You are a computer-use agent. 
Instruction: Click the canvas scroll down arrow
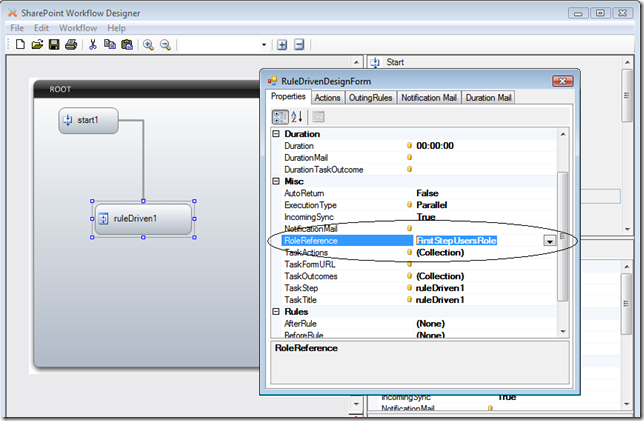tap(356, 403)
